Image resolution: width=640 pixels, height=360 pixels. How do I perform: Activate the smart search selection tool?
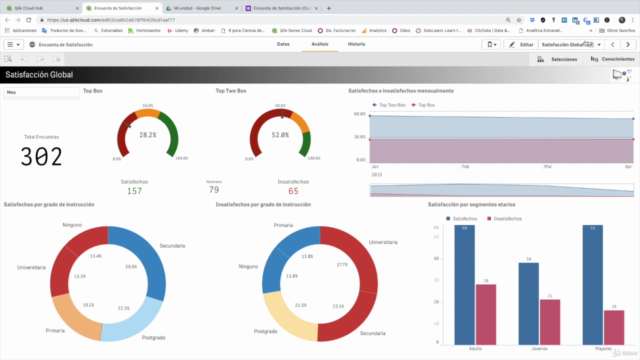tap(8, 59)
